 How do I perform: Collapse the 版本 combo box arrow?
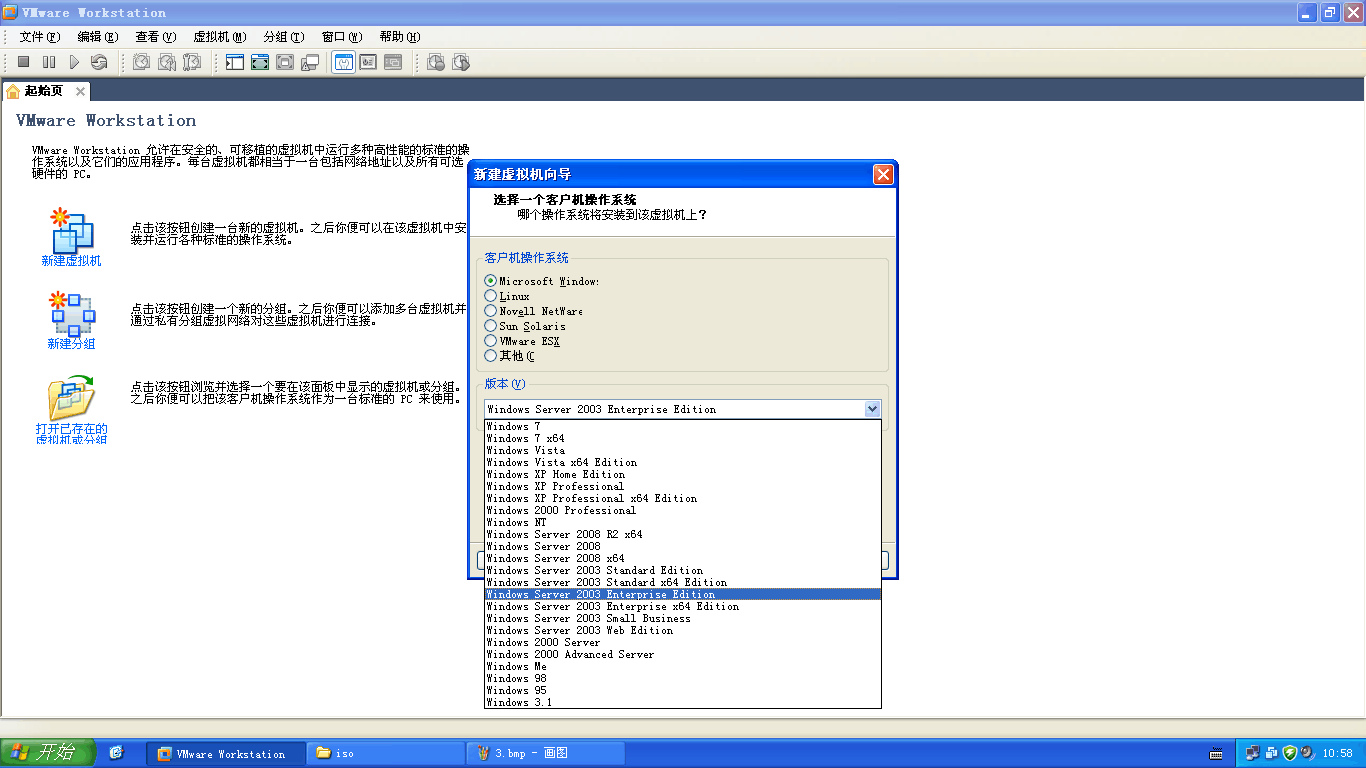[872, 409]
